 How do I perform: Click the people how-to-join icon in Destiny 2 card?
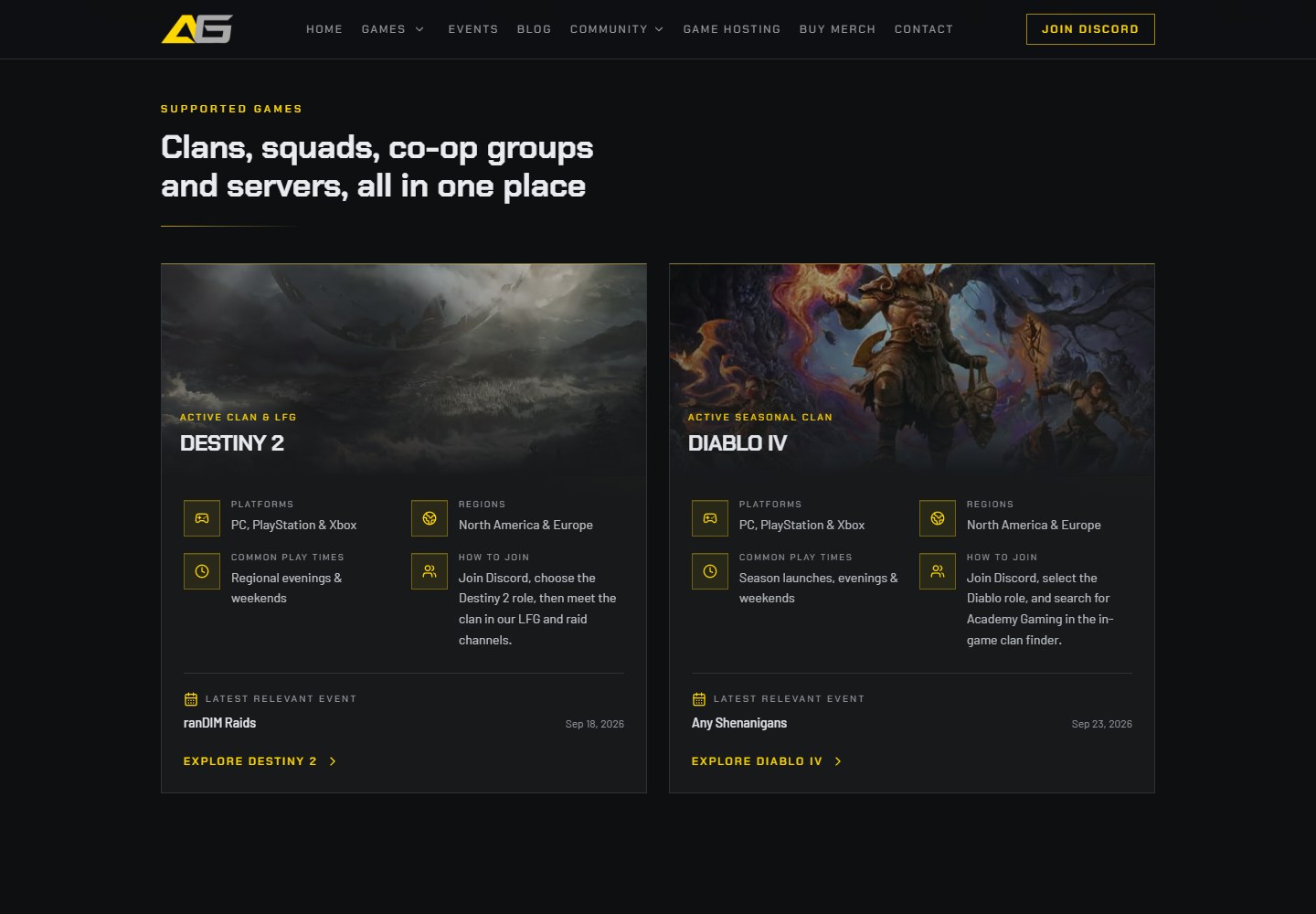pos(430,571)
